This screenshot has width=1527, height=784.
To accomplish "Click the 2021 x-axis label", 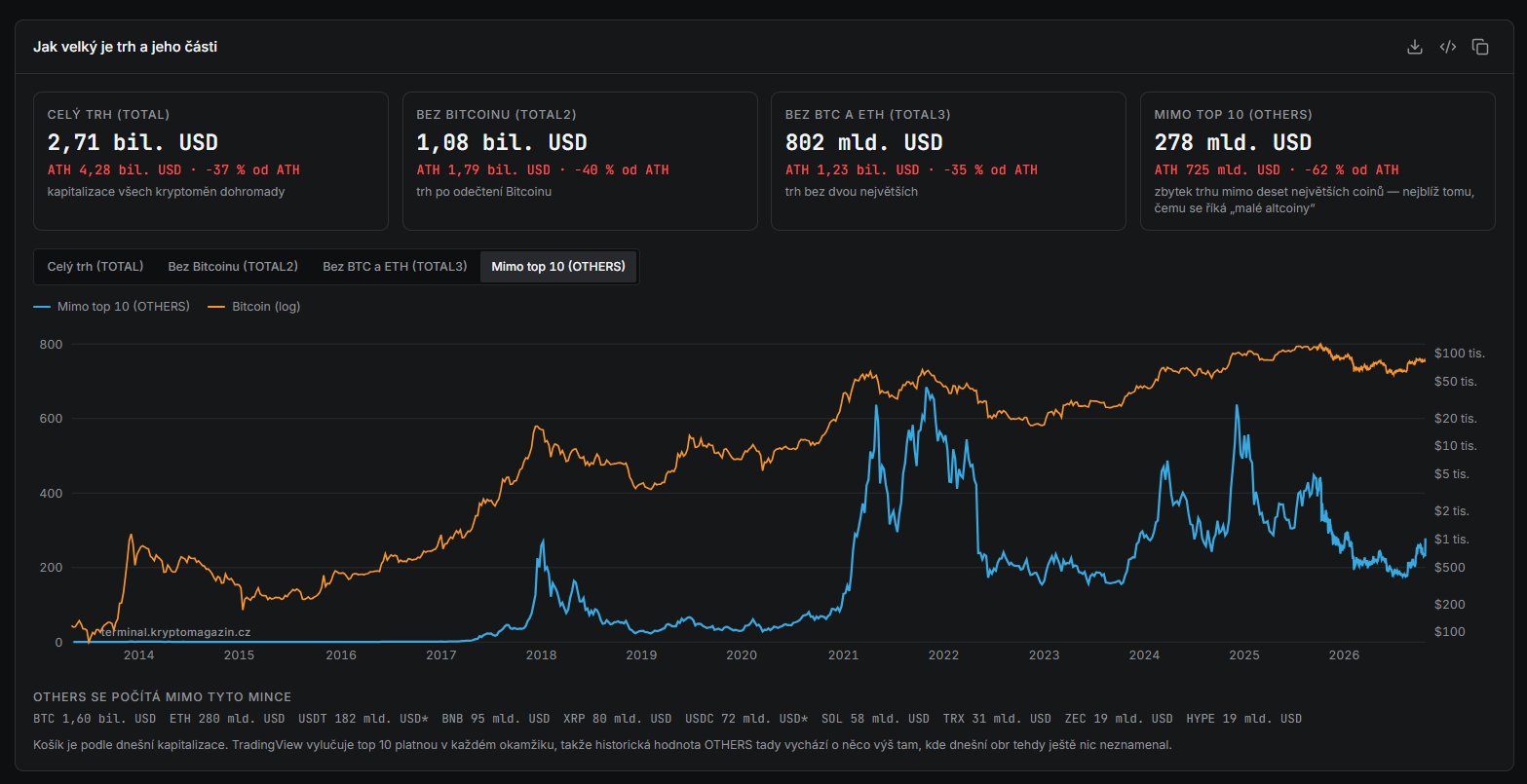I will click(x=843, y=655).
